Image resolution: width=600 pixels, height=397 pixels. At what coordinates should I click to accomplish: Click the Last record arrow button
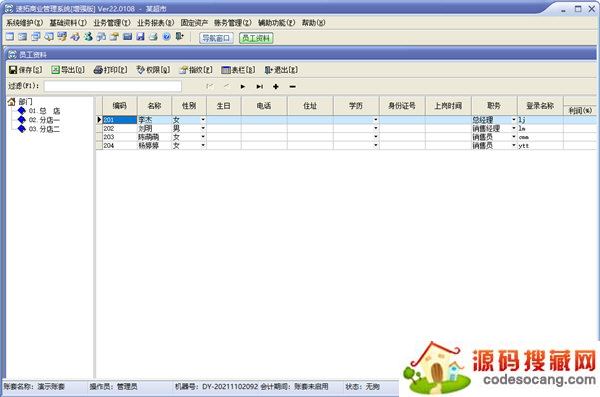click(x=259, y=87)
